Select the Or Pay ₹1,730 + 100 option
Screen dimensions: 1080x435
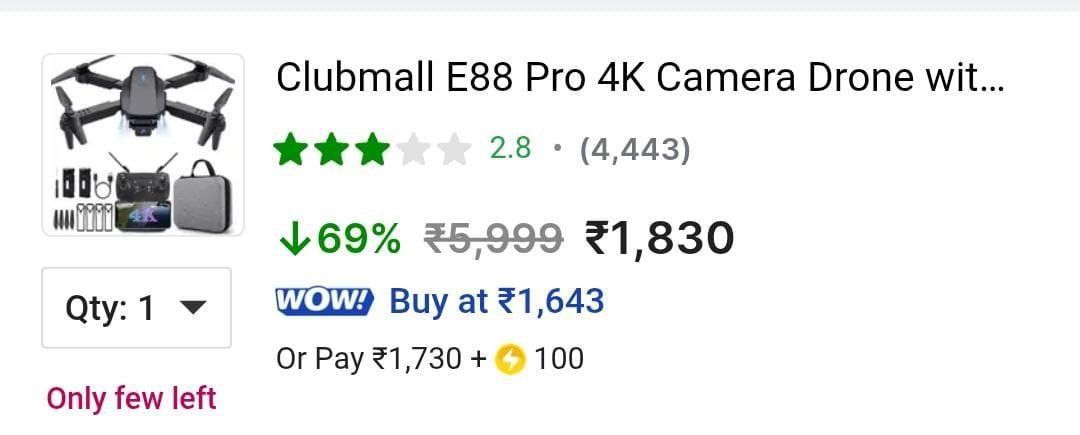[x=430, y=359]
